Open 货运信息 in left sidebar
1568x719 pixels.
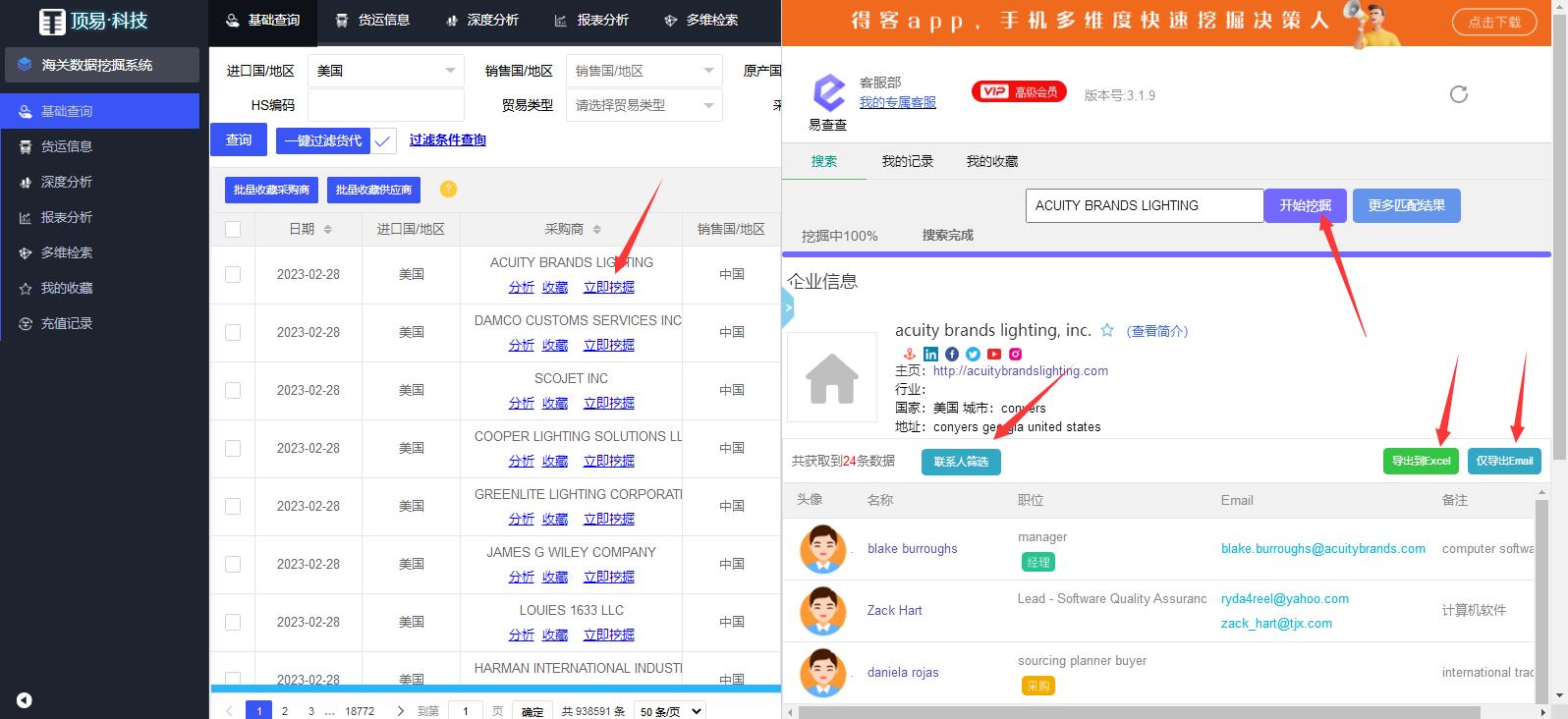pyautogui.click(x=99, y=146)
